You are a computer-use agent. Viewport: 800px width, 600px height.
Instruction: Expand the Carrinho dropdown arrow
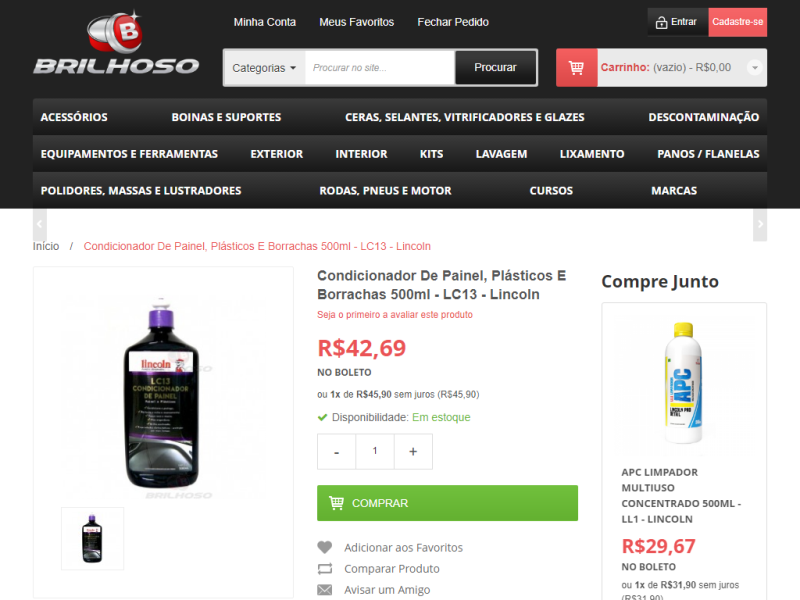pos(755,67)
